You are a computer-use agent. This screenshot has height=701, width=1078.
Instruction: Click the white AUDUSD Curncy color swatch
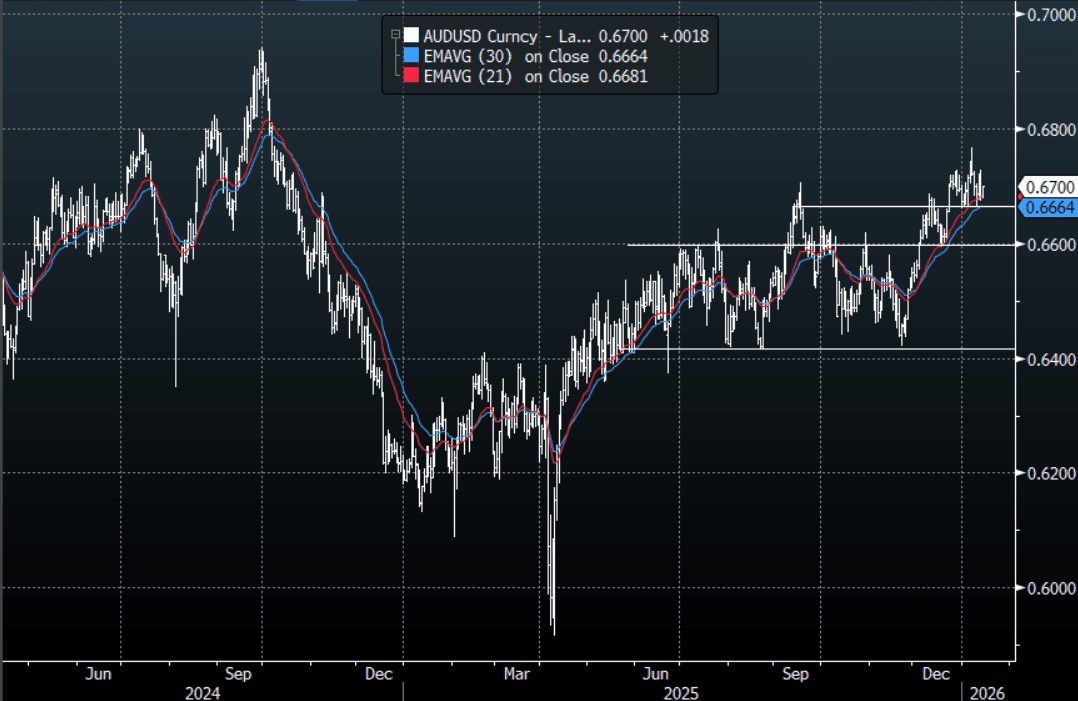click(x=410, y=36)
